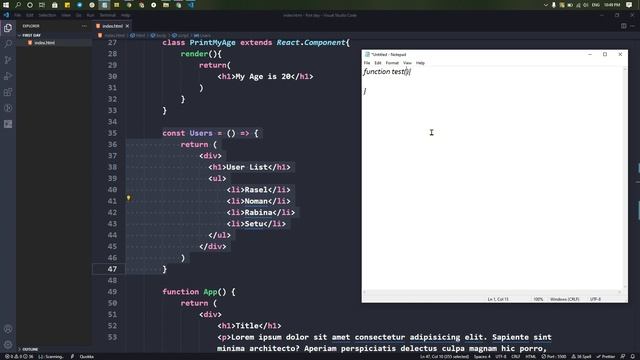Click 'App' function name on line 49
The height and width of the screenshot is (360, 640).
210,292
